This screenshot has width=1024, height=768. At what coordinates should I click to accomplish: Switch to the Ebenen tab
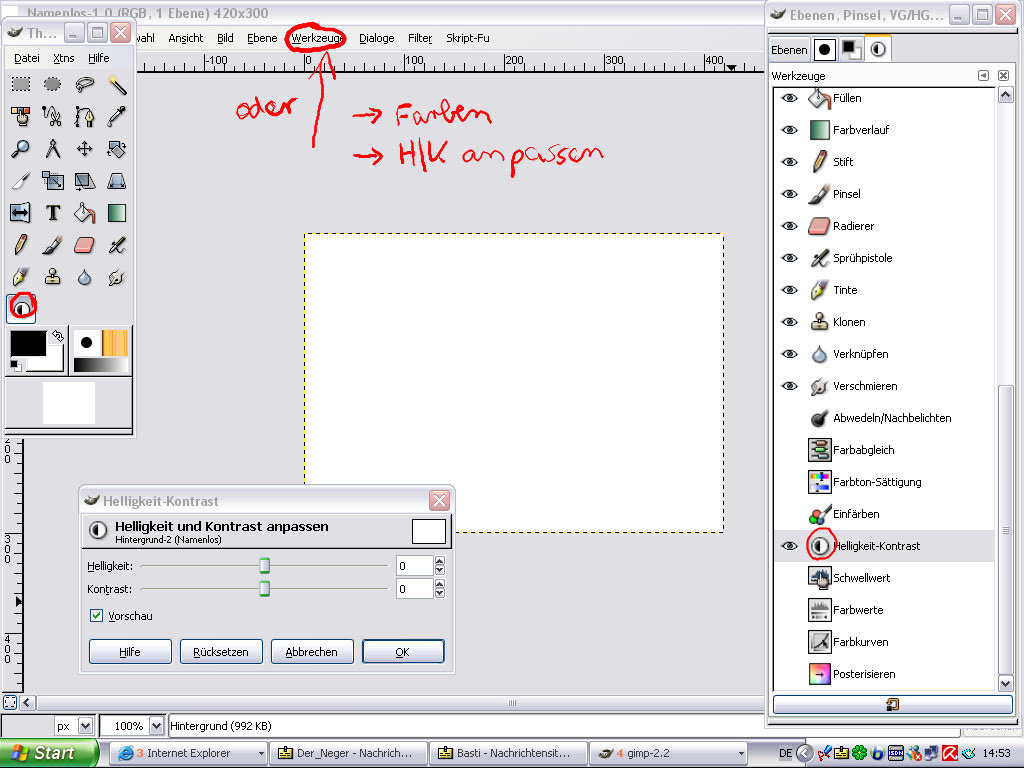tap(789, 50)
